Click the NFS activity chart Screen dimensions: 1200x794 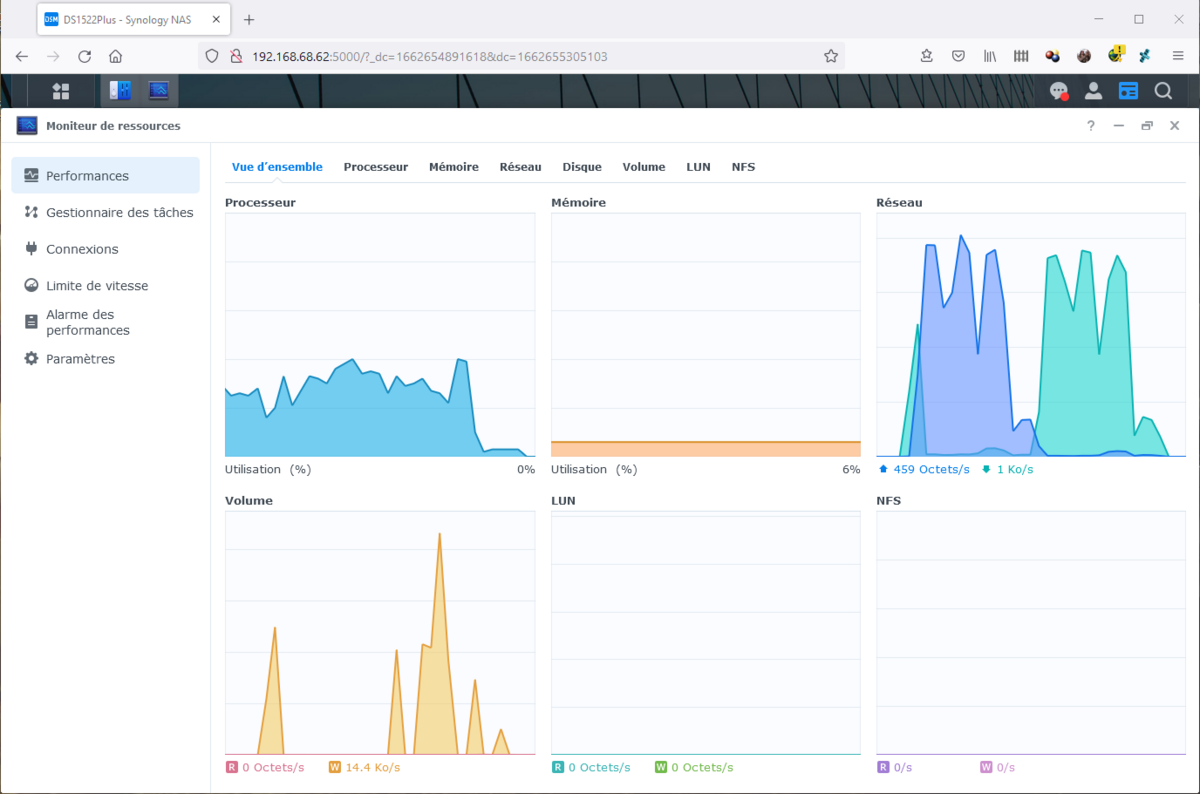pos(1031,634)
